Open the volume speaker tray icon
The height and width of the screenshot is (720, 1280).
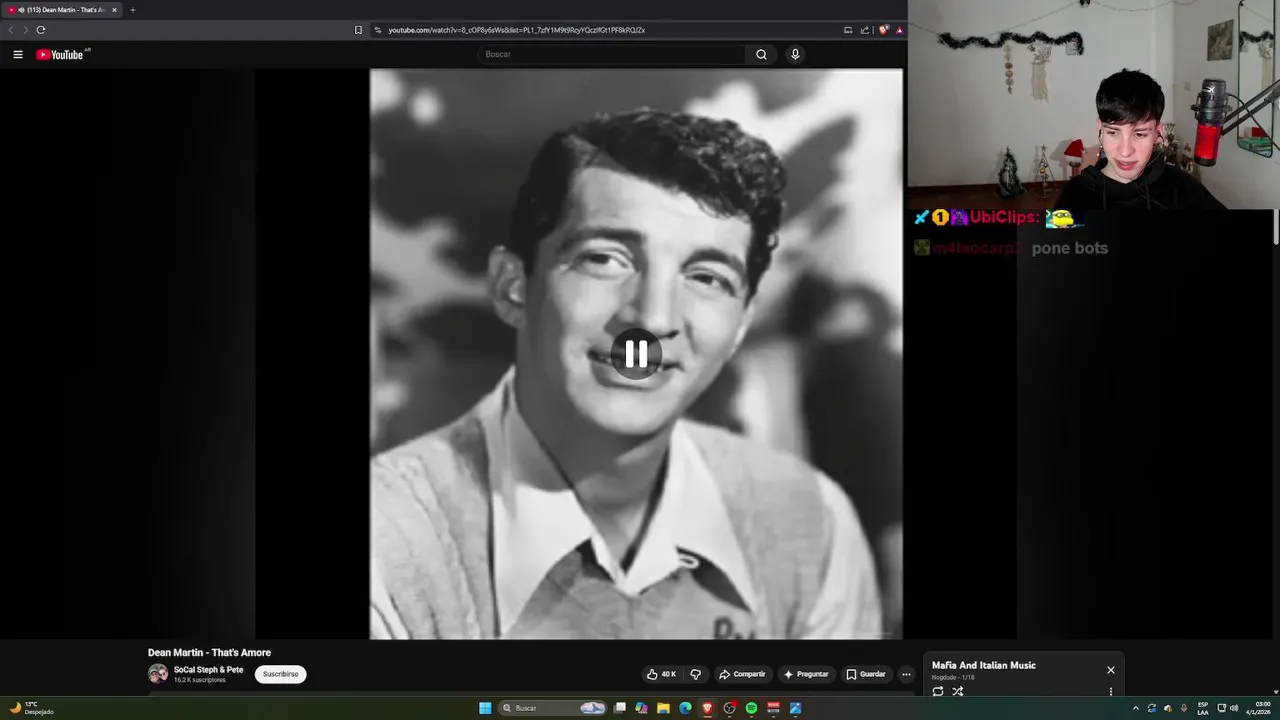coord(1234,708)
